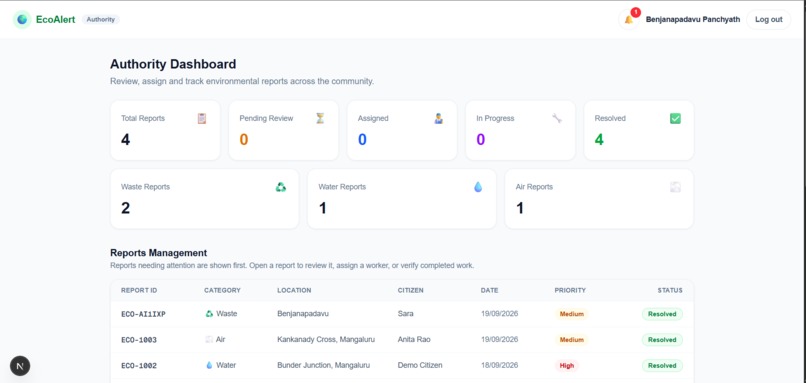
Task: Click the 18/09/2026 date cell
Action: click(499, 365)
